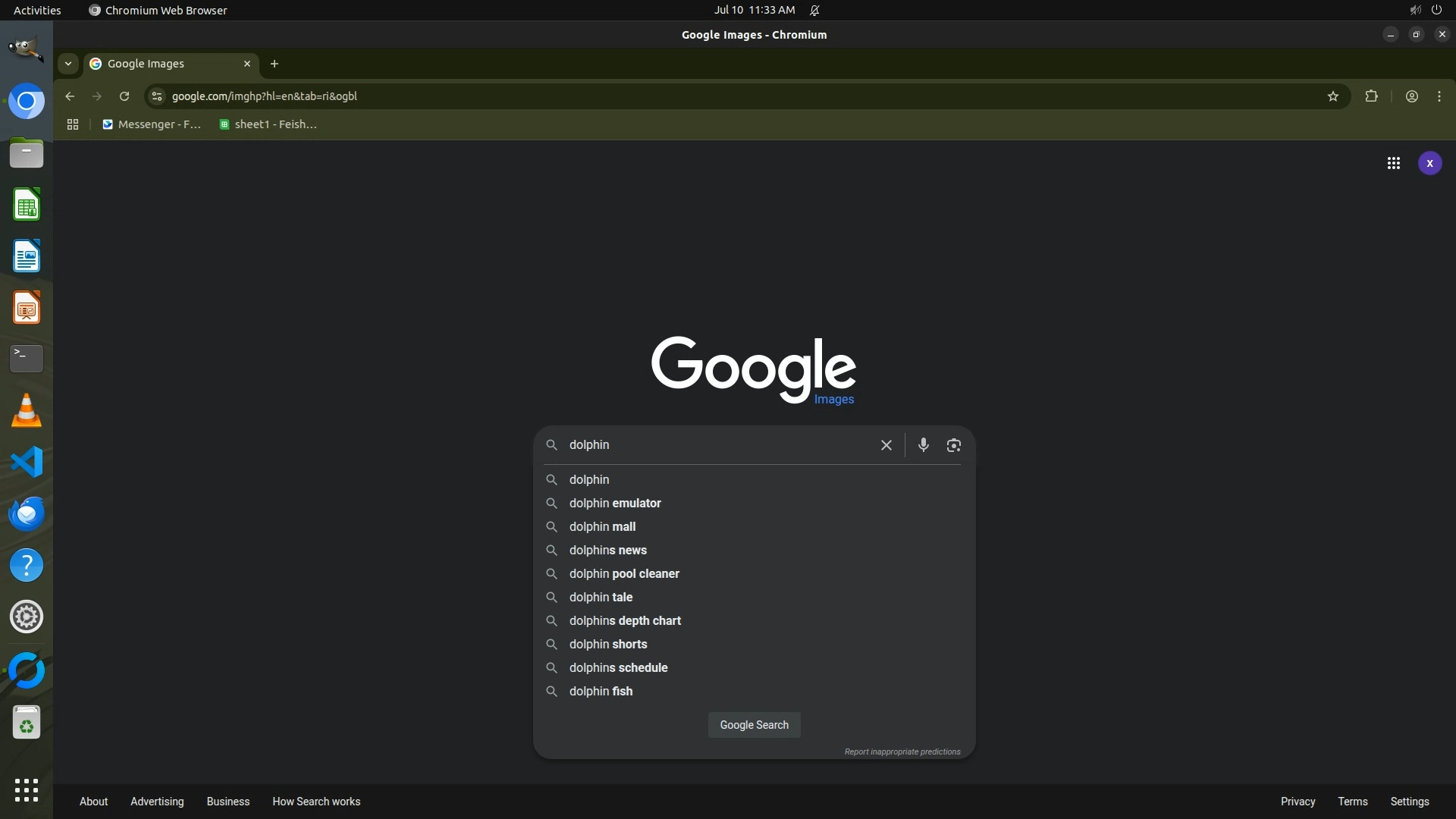
Task: Open the Chromium profile icon in toolbar
Action: point(1411,96)
